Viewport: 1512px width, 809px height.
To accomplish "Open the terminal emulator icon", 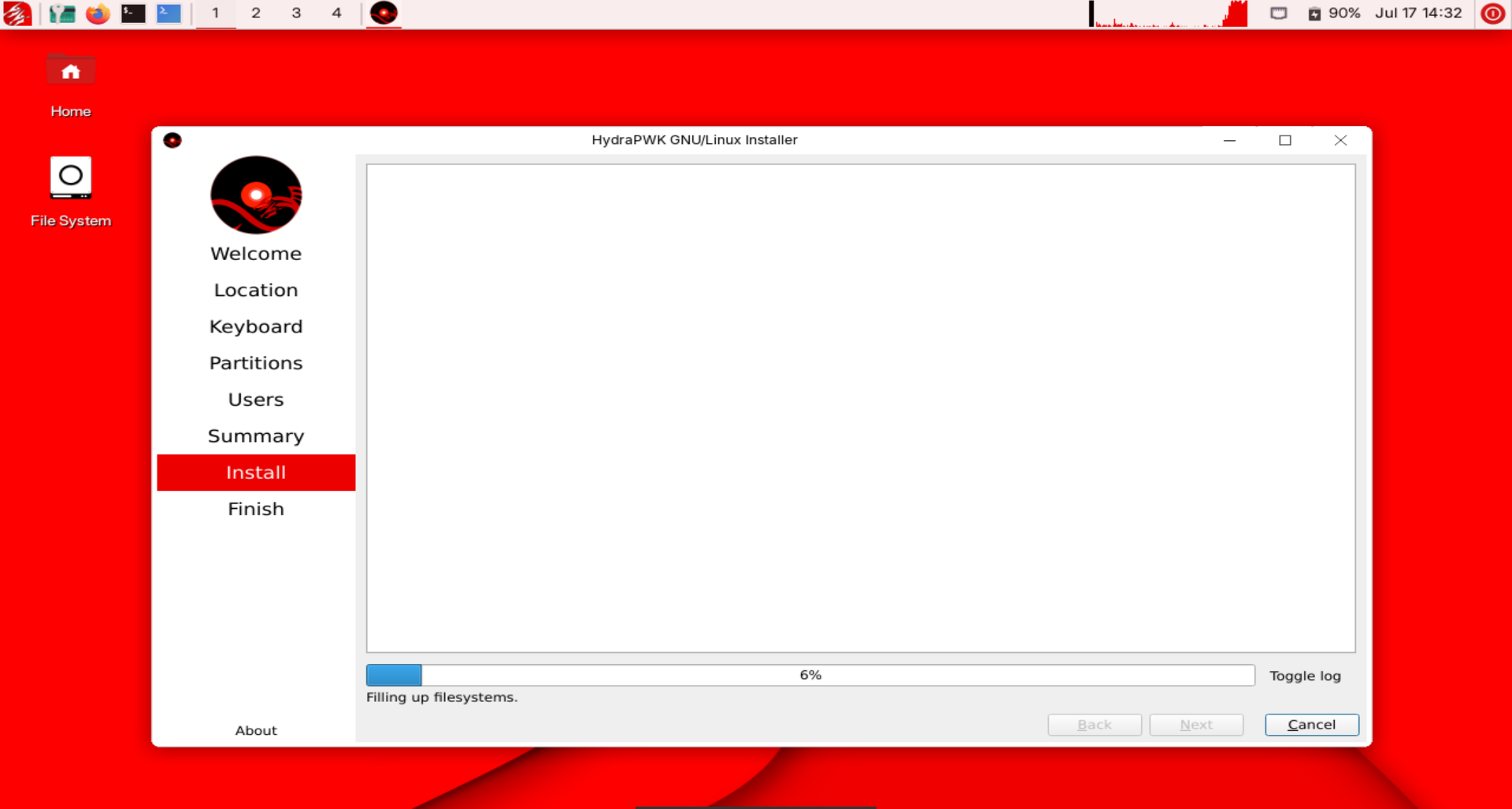I will click(x=133, y=13).
